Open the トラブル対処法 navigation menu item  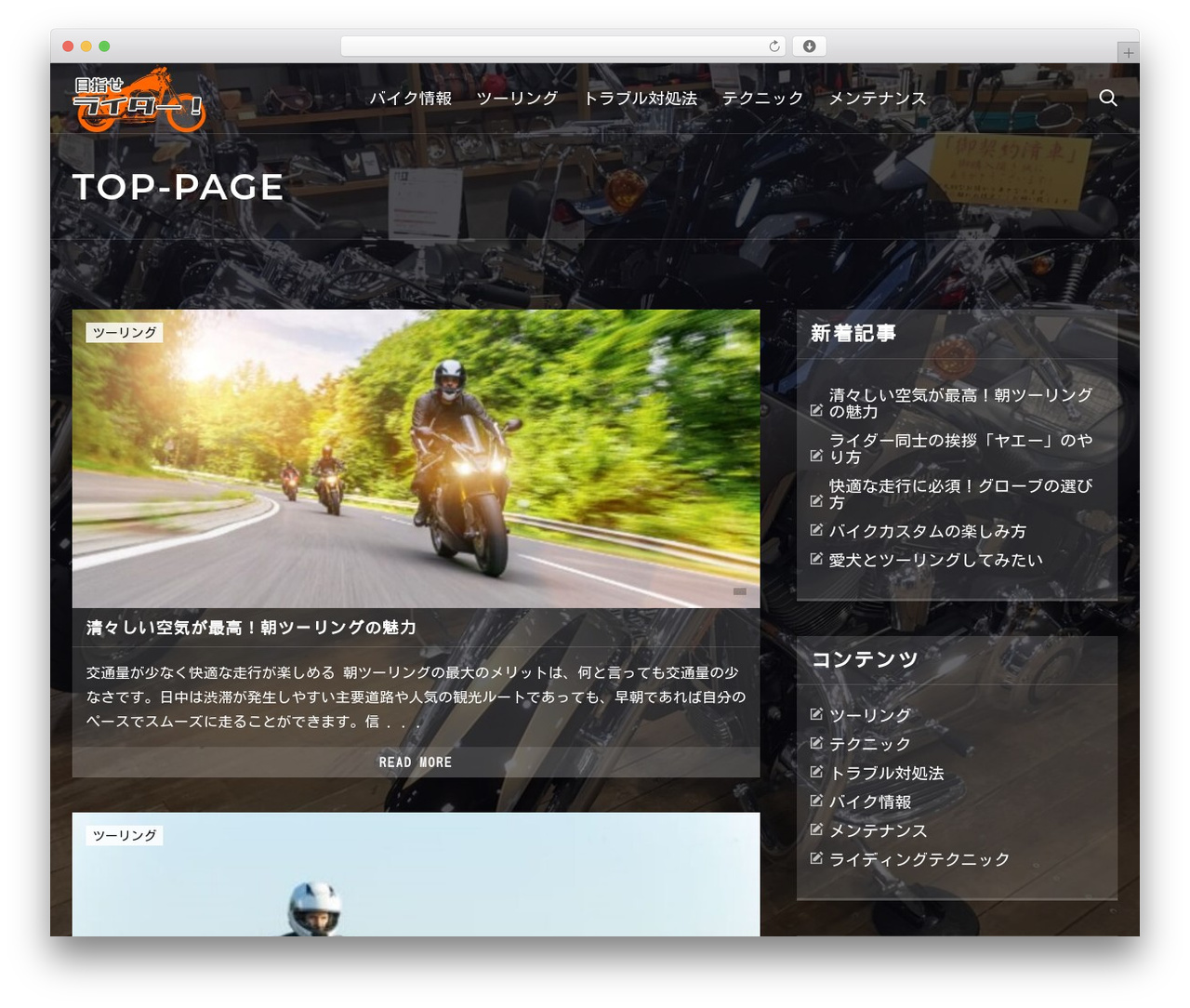point(641,99)
